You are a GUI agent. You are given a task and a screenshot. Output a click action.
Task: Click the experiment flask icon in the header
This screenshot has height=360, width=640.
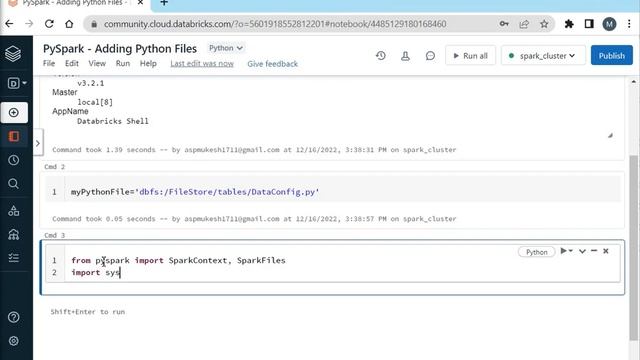tap(405, 56)
